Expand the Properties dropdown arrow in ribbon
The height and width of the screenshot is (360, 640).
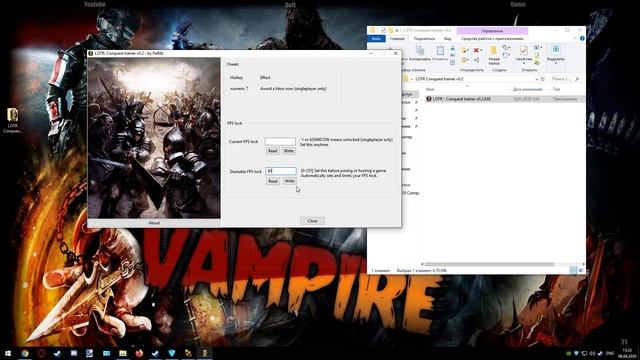[524, 63]
